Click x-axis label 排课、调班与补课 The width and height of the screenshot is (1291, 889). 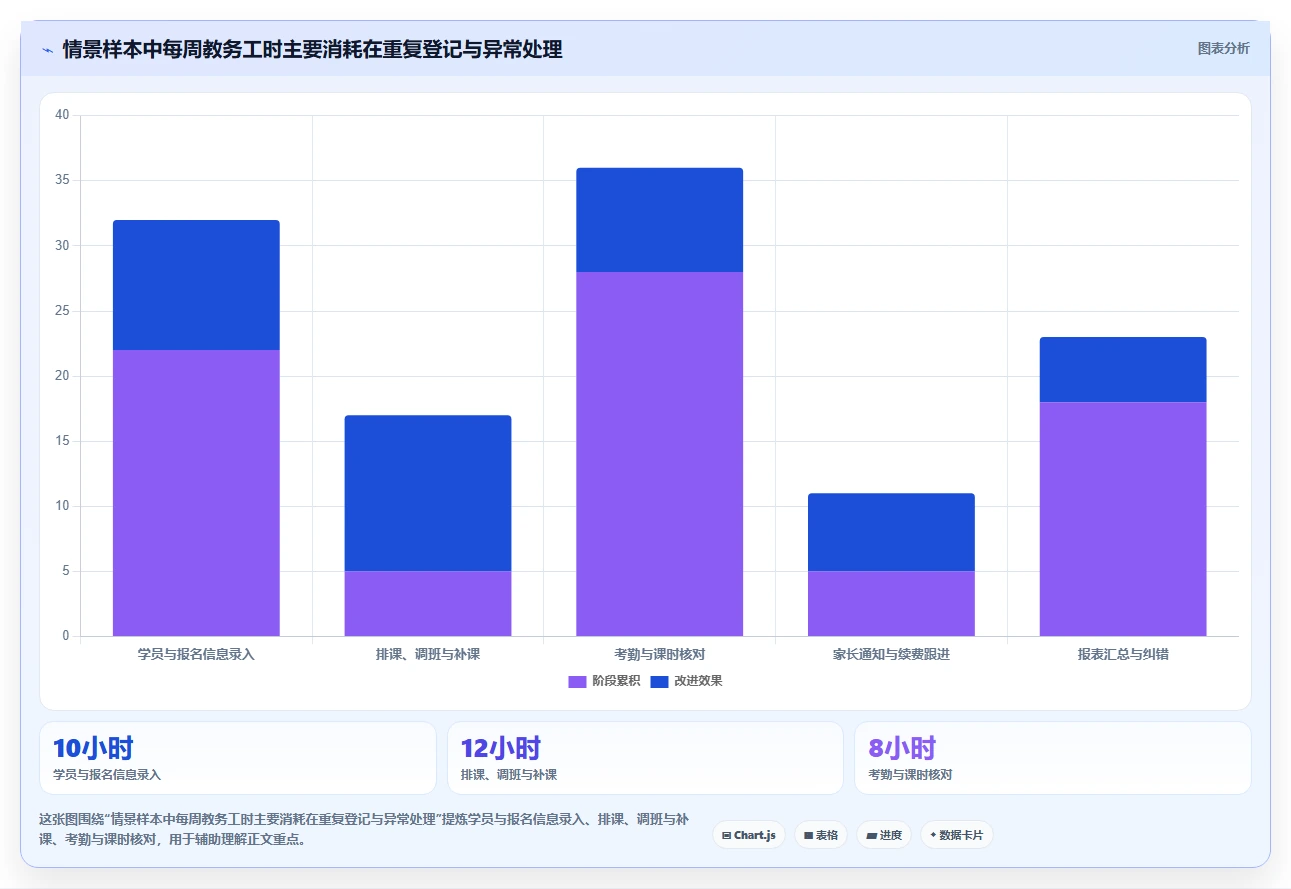click(x=428, y=655)
